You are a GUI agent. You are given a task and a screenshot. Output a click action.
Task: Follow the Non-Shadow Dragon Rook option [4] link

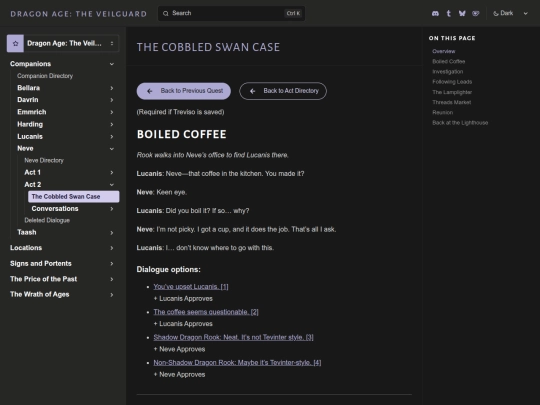(x=237, y=363)
